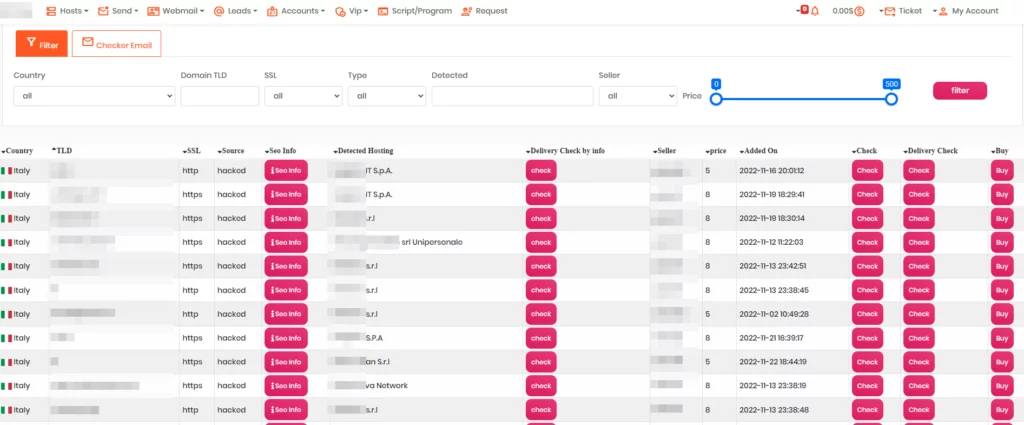Viewport: 1024px width, 425px height.
Task: Click the Request icon in navbar
Action: click(464, 11)
